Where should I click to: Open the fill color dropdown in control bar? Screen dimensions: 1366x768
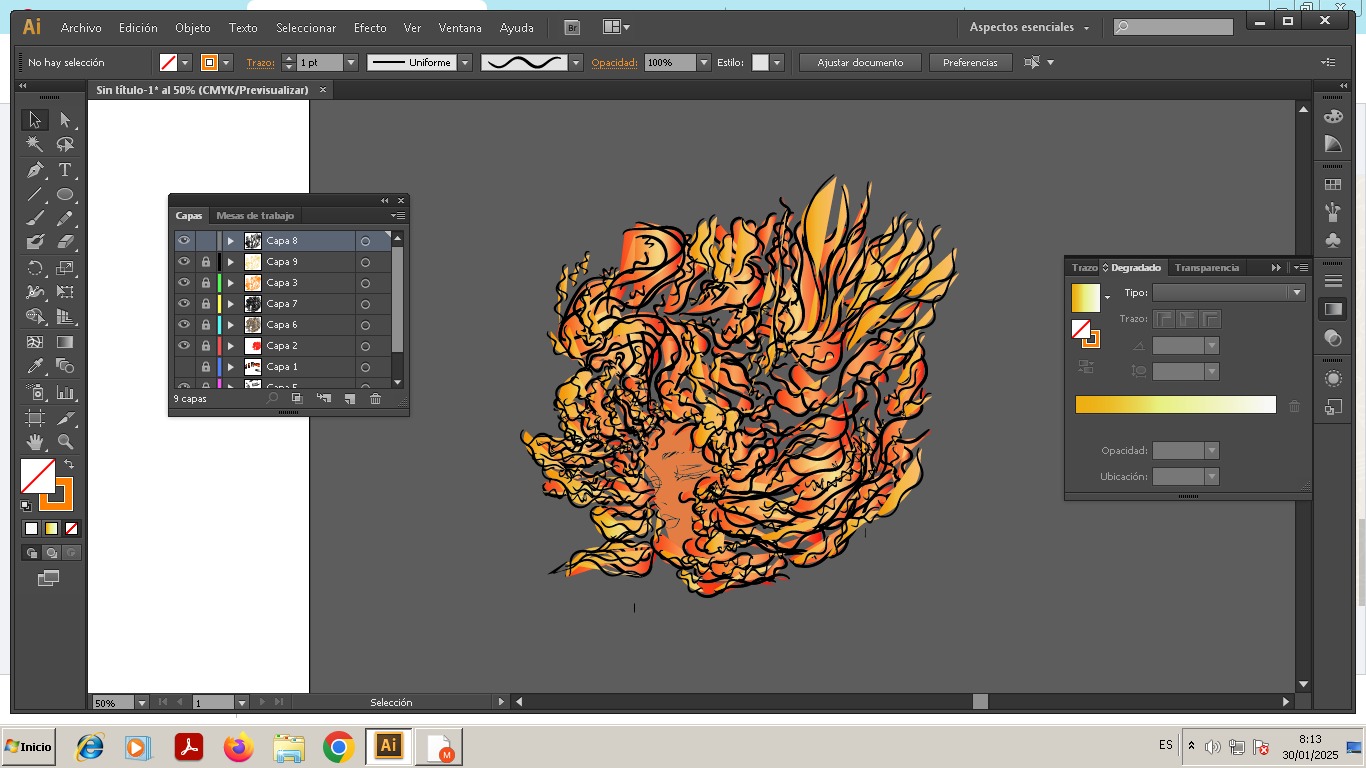point(185,63)
